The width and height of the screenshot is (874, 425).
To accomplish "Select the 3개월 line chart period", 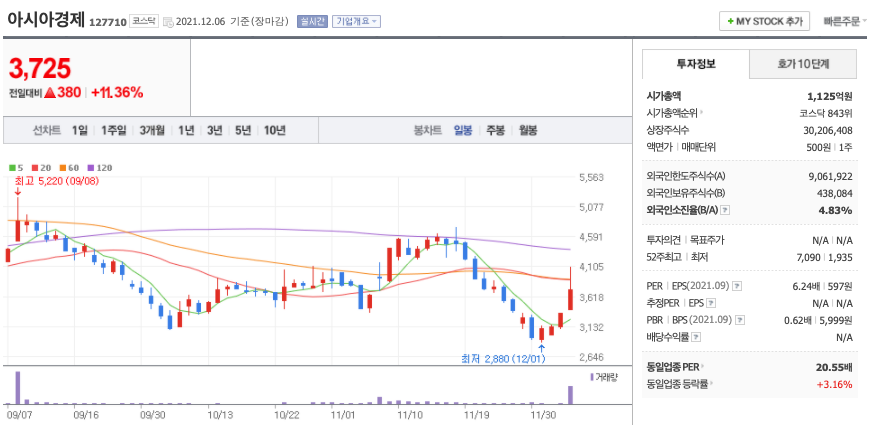I will pyautogui.click(x=152, y=131).
